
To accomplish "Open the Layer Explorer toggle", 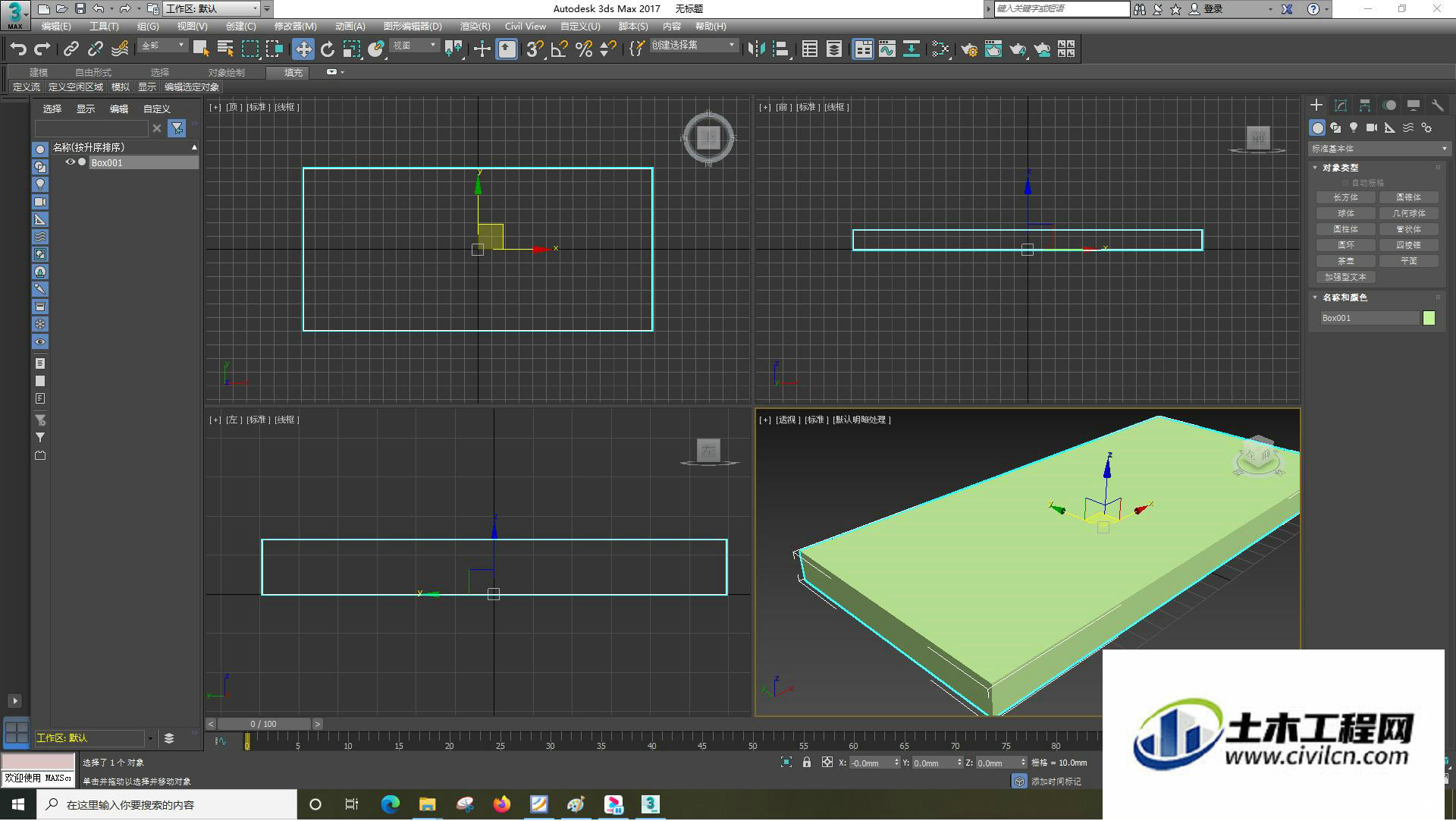I will (834, 49).
